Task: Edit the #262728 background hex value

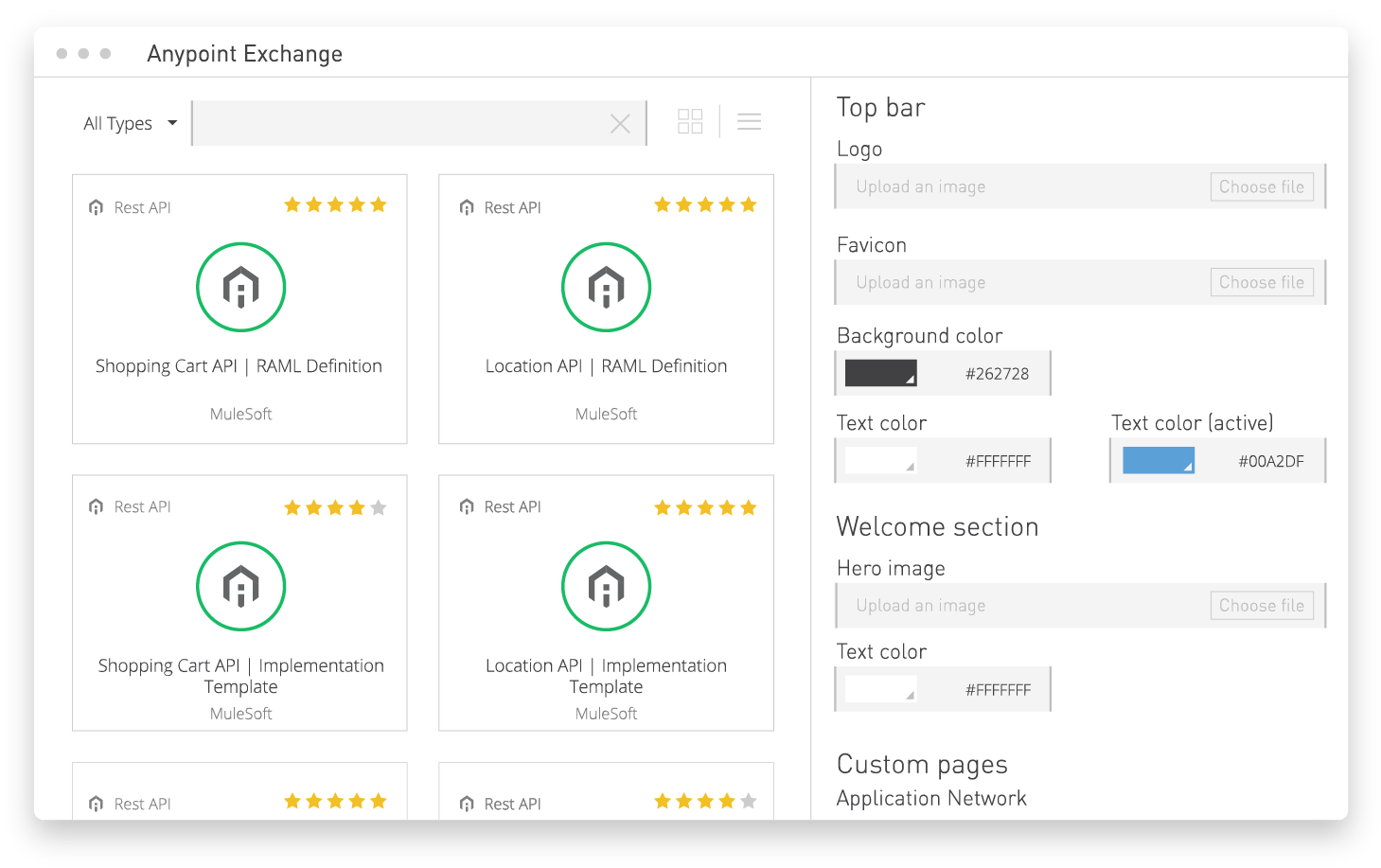Action: click(x=997, y=374)
